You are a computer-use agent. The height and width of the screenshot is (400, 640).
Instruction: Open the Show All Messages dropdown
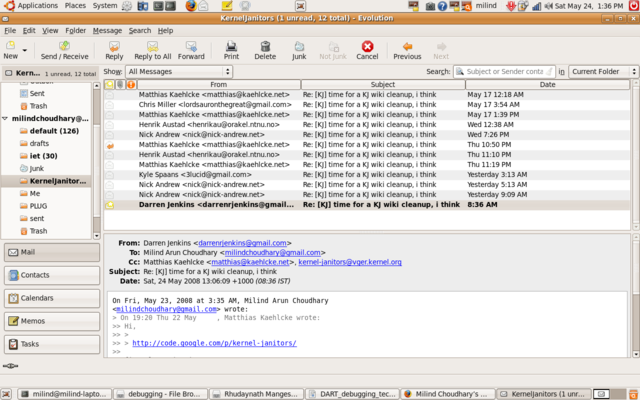click(x=179, y=71)
